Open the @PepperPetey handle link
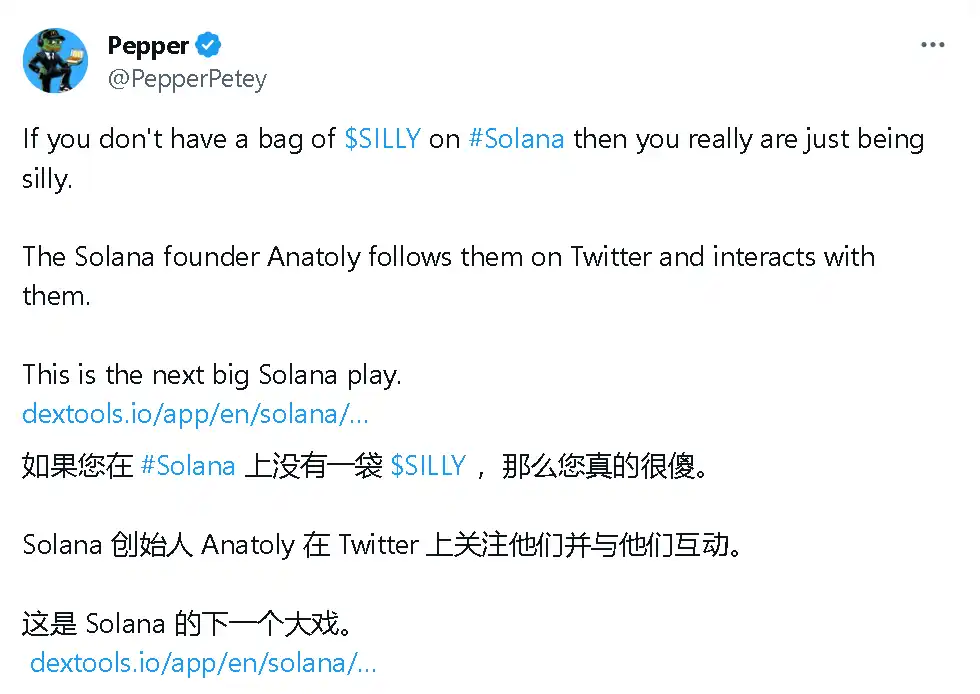The height and width of the screenshot is (694, 980). click(x=187, y=79)
